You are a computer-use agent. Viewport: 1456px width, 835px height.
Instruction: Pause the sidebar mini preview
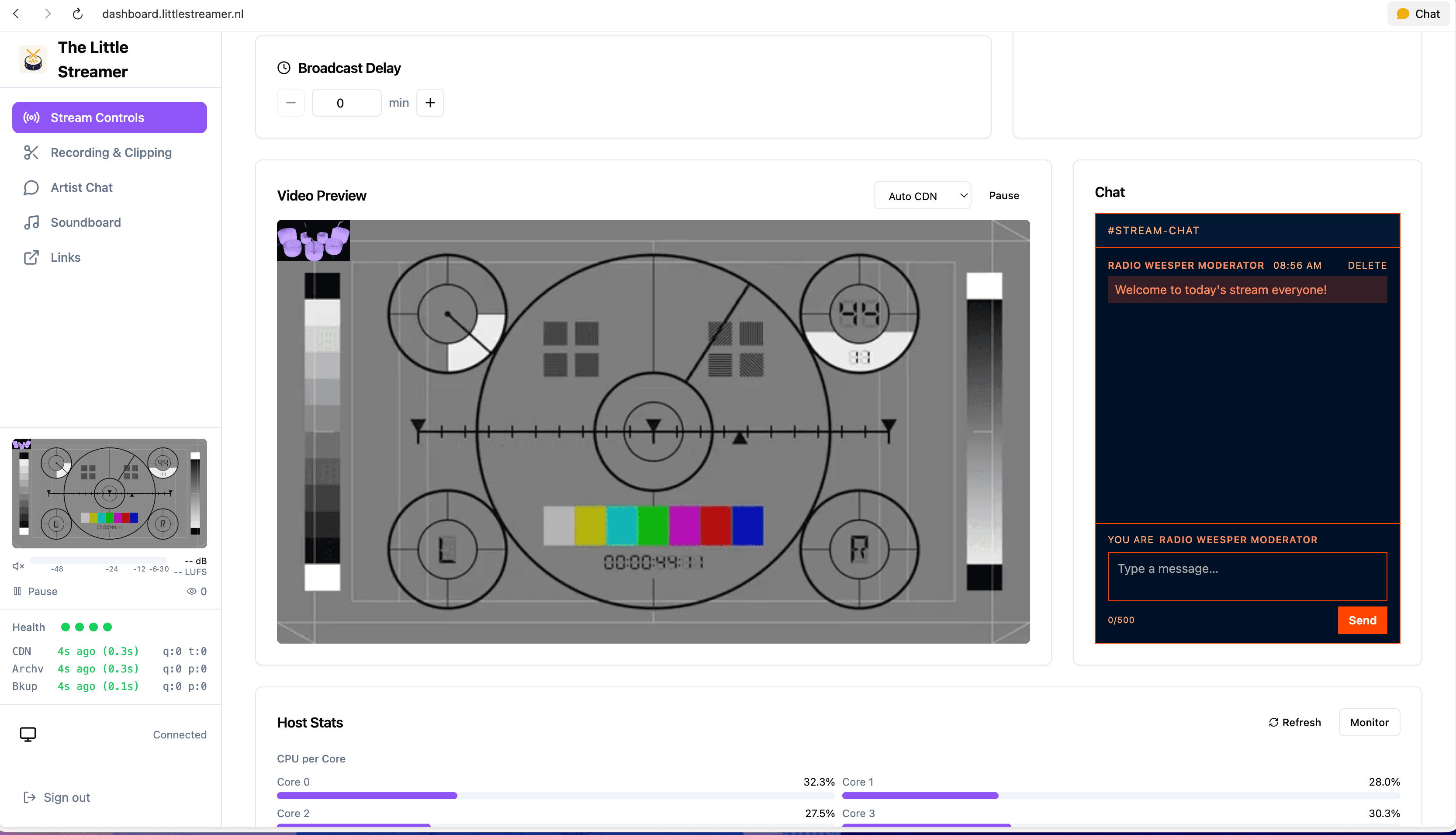pos(35,591)
